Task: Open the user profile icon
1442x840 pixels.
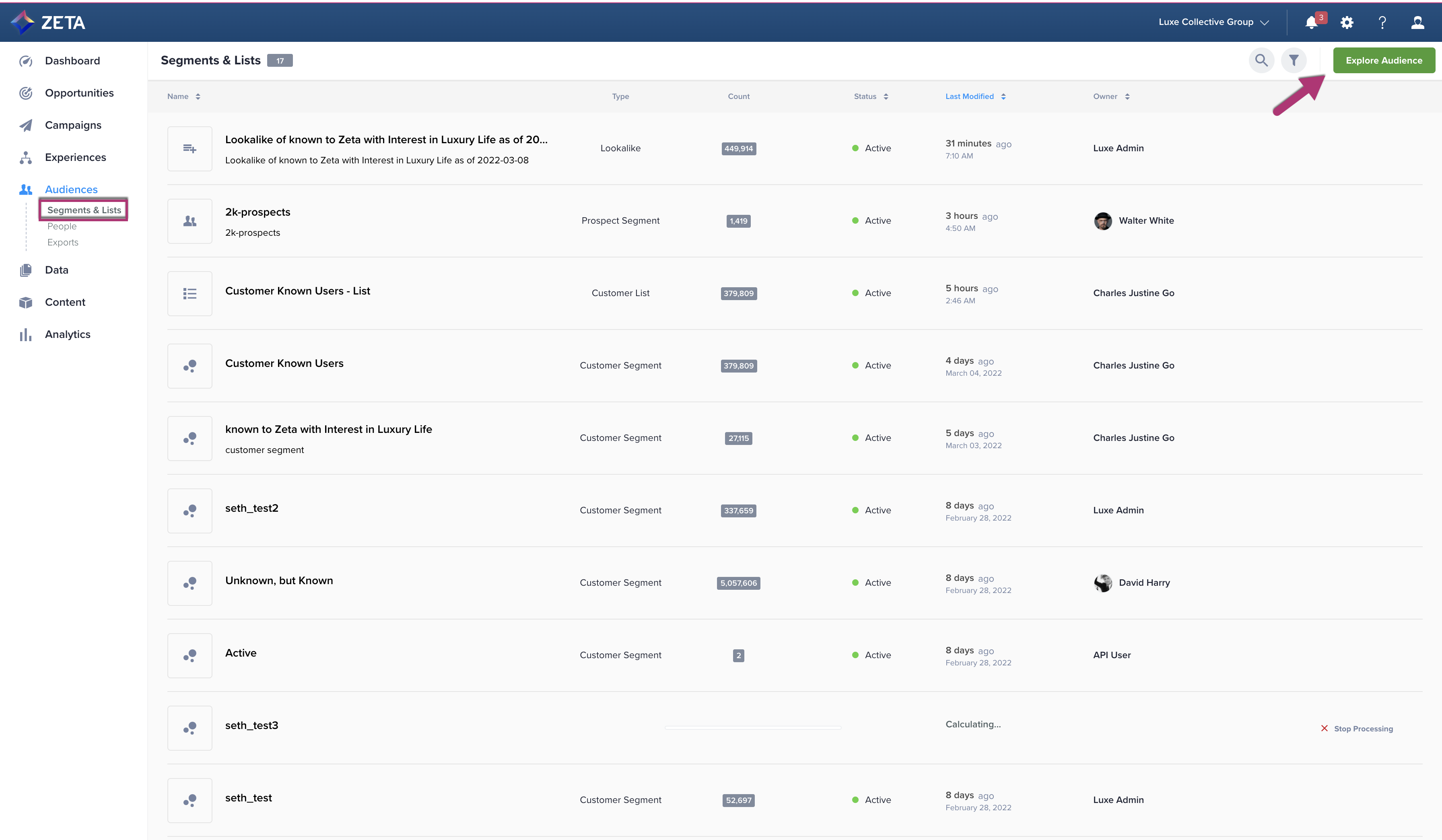Action: [1417, 22]
